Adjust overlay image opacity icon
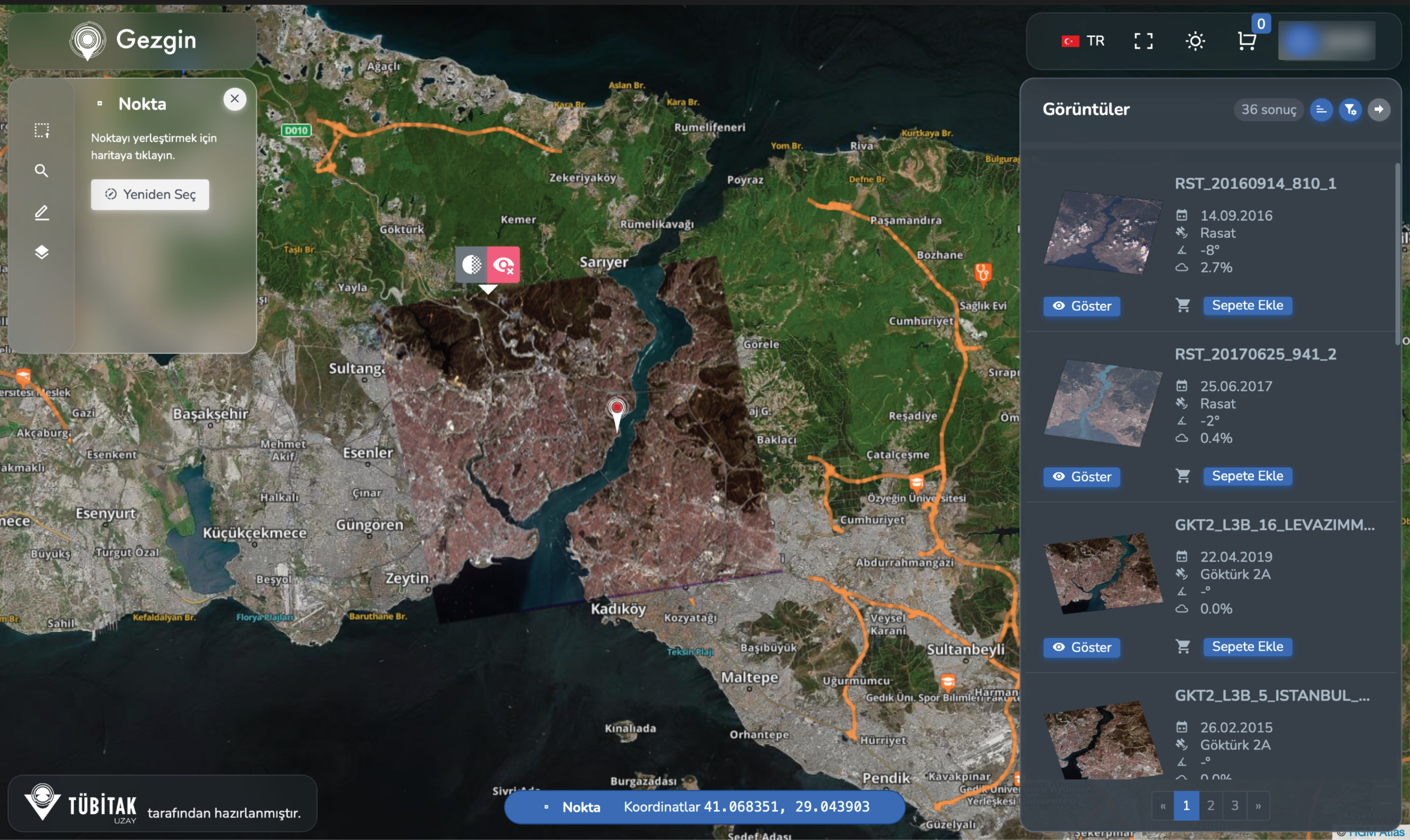1410x840 pixels. coord(471,264)
